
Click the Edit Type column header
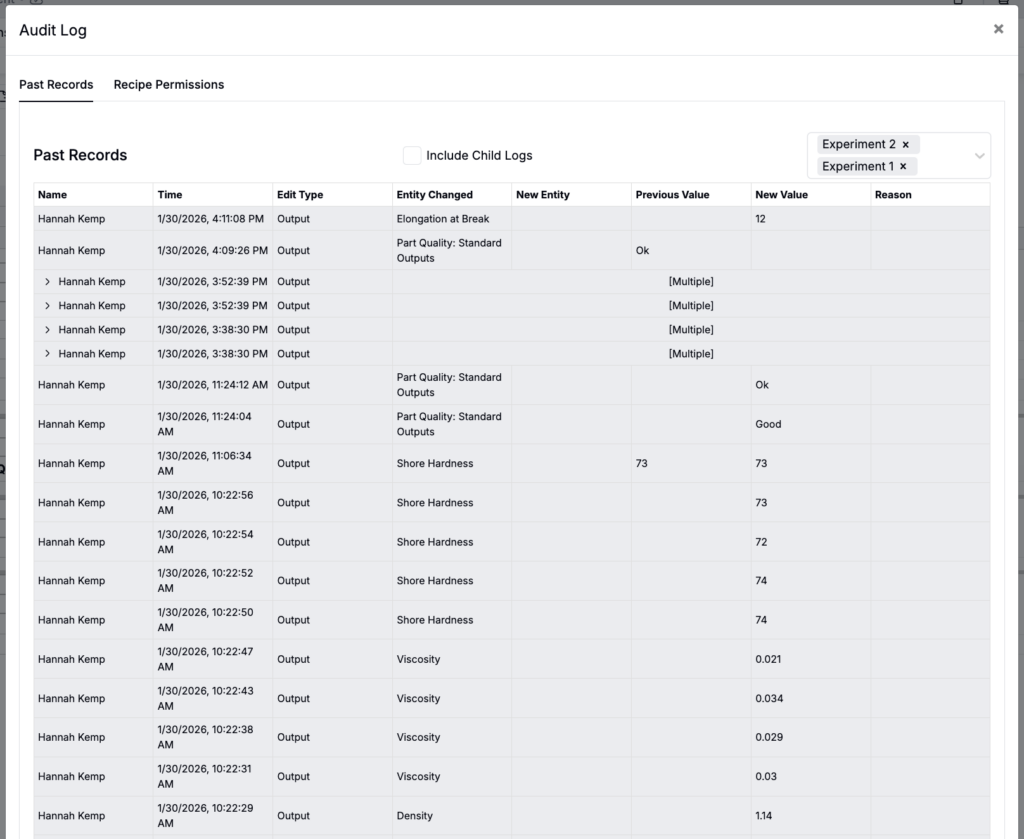click(x=300, y=195)
